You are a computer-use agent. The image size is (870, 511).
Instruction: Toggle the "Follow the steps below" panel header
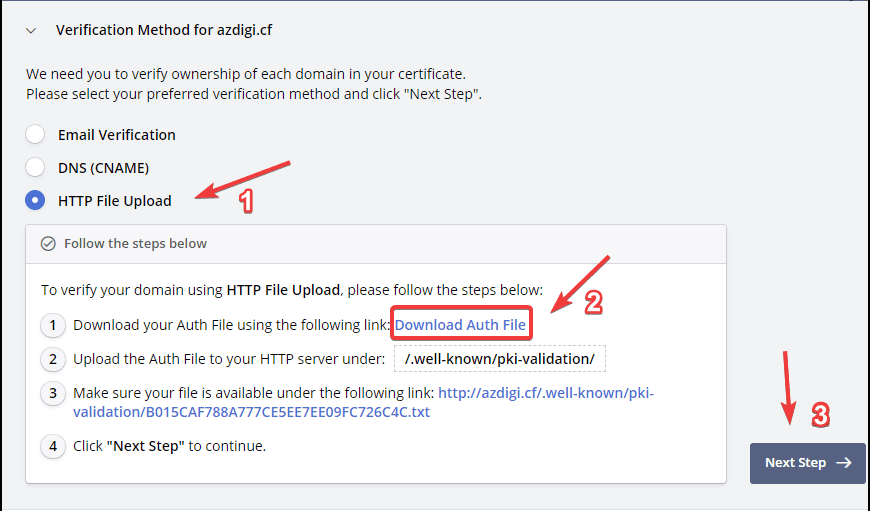[x=135, y=243]
